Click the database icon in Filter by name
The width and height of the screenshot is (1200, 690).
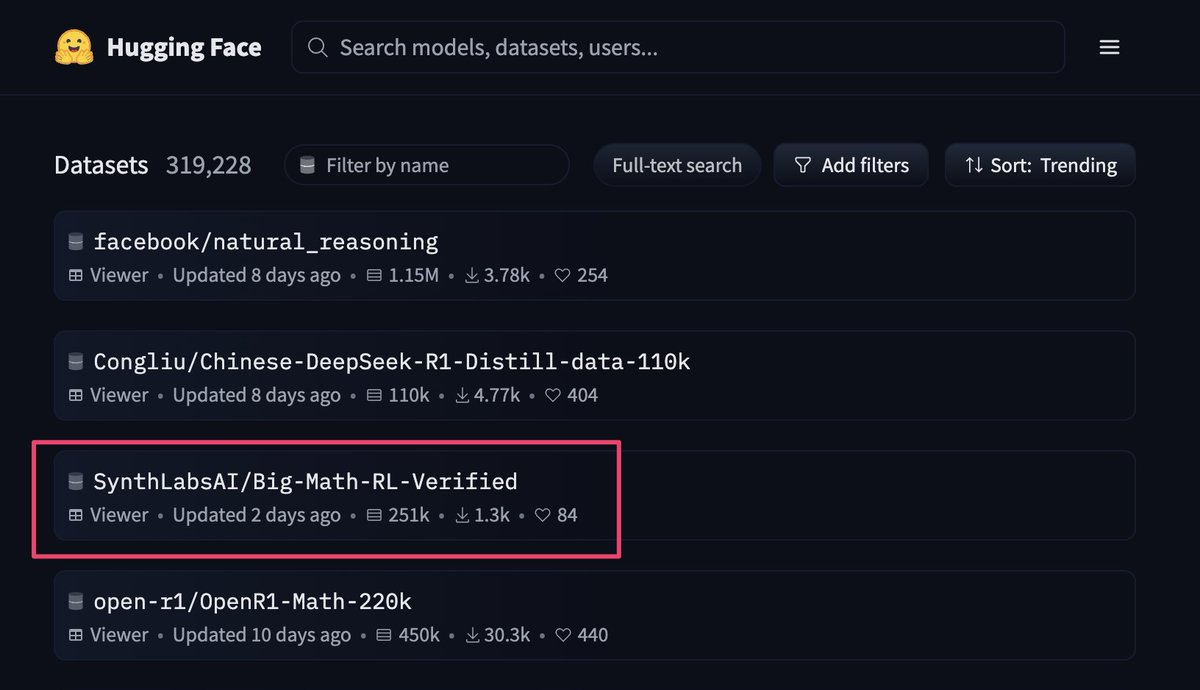tap(307, 165)
